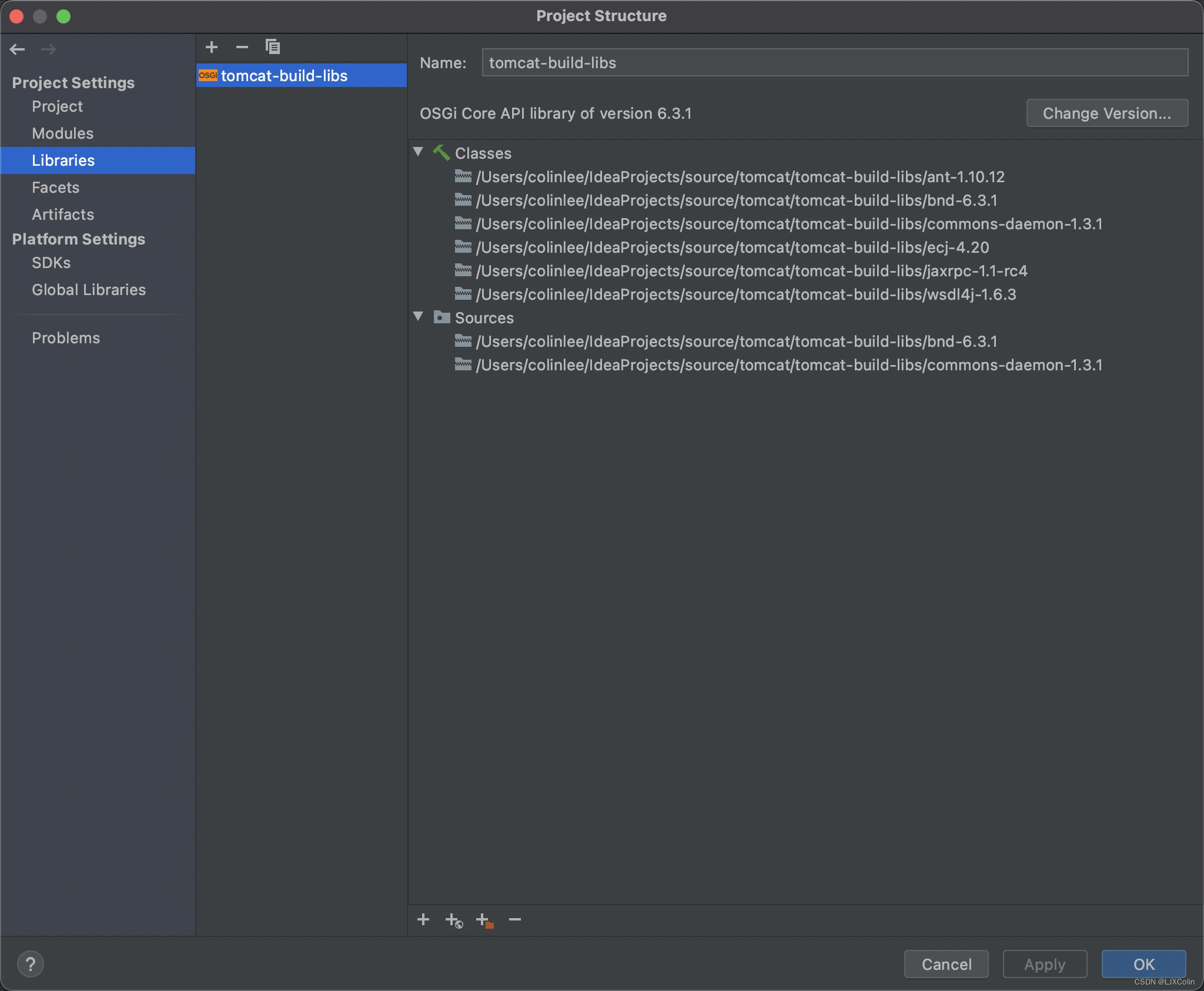Select the ant-1.10.12 classes entry
Screen dimensions: 1204x991
[740, 177]
